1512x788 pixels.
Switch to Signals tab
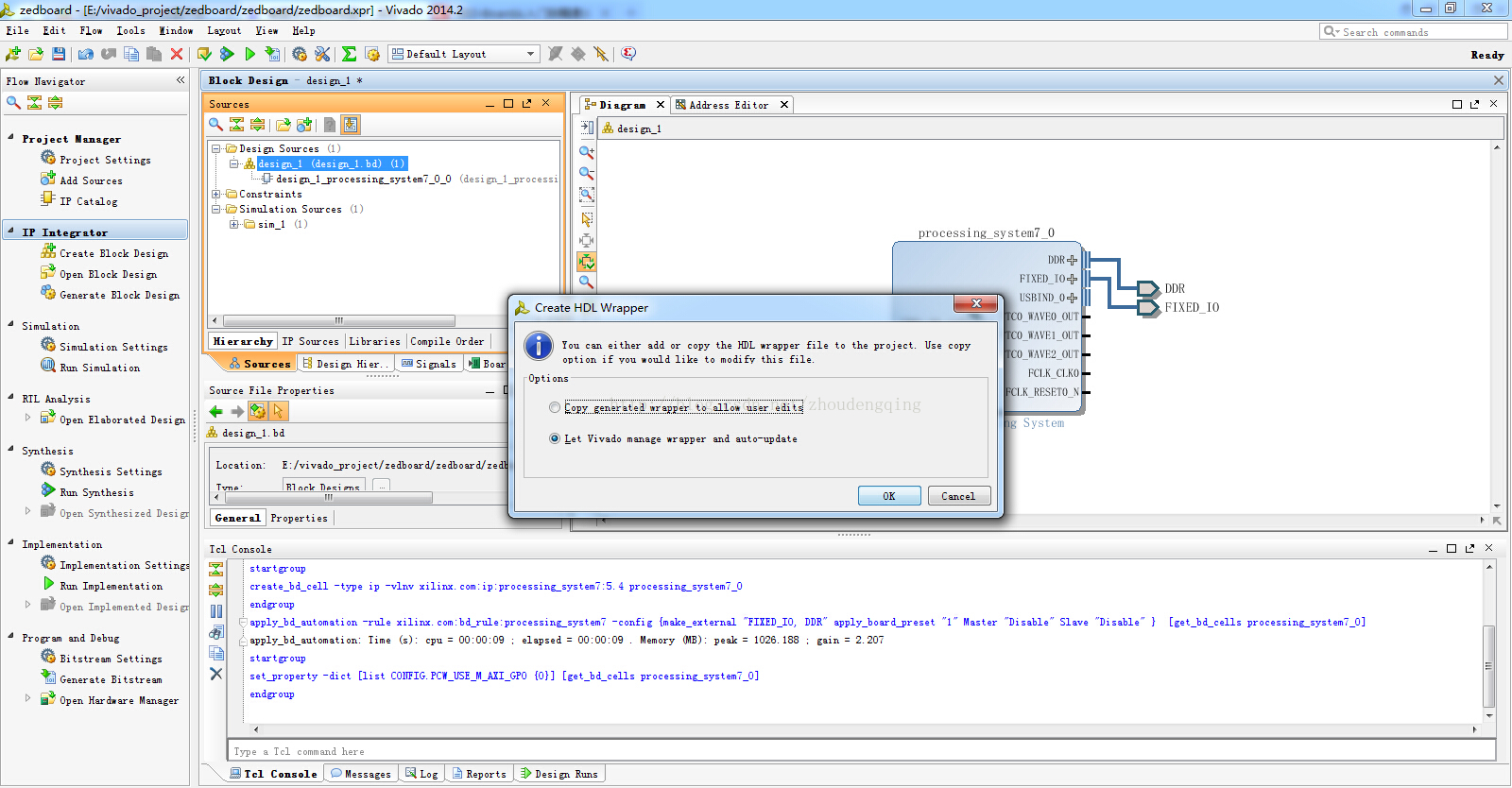pos(429,364)
